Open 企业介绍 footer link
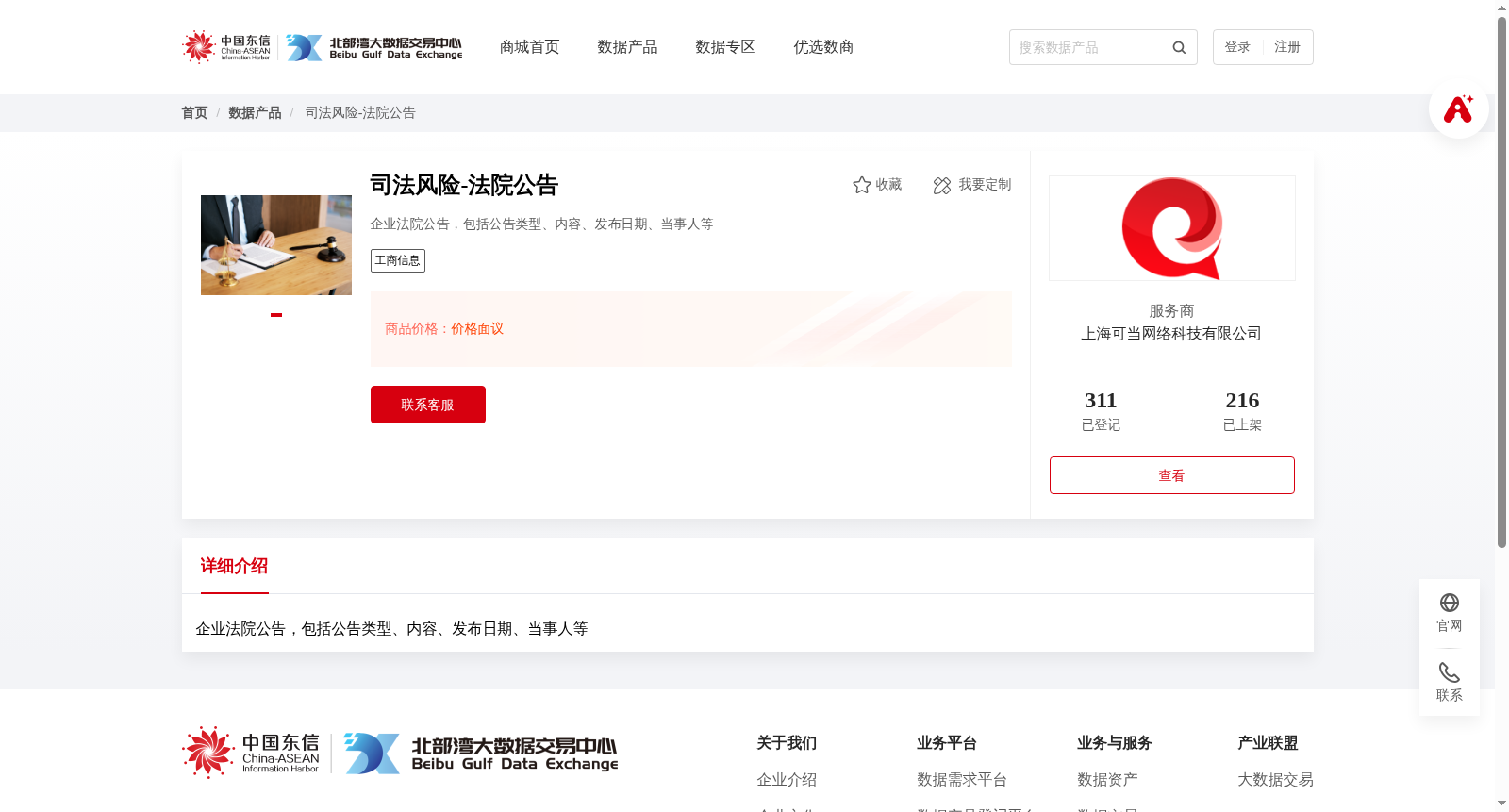1509x812 pixels. [787, 780]
